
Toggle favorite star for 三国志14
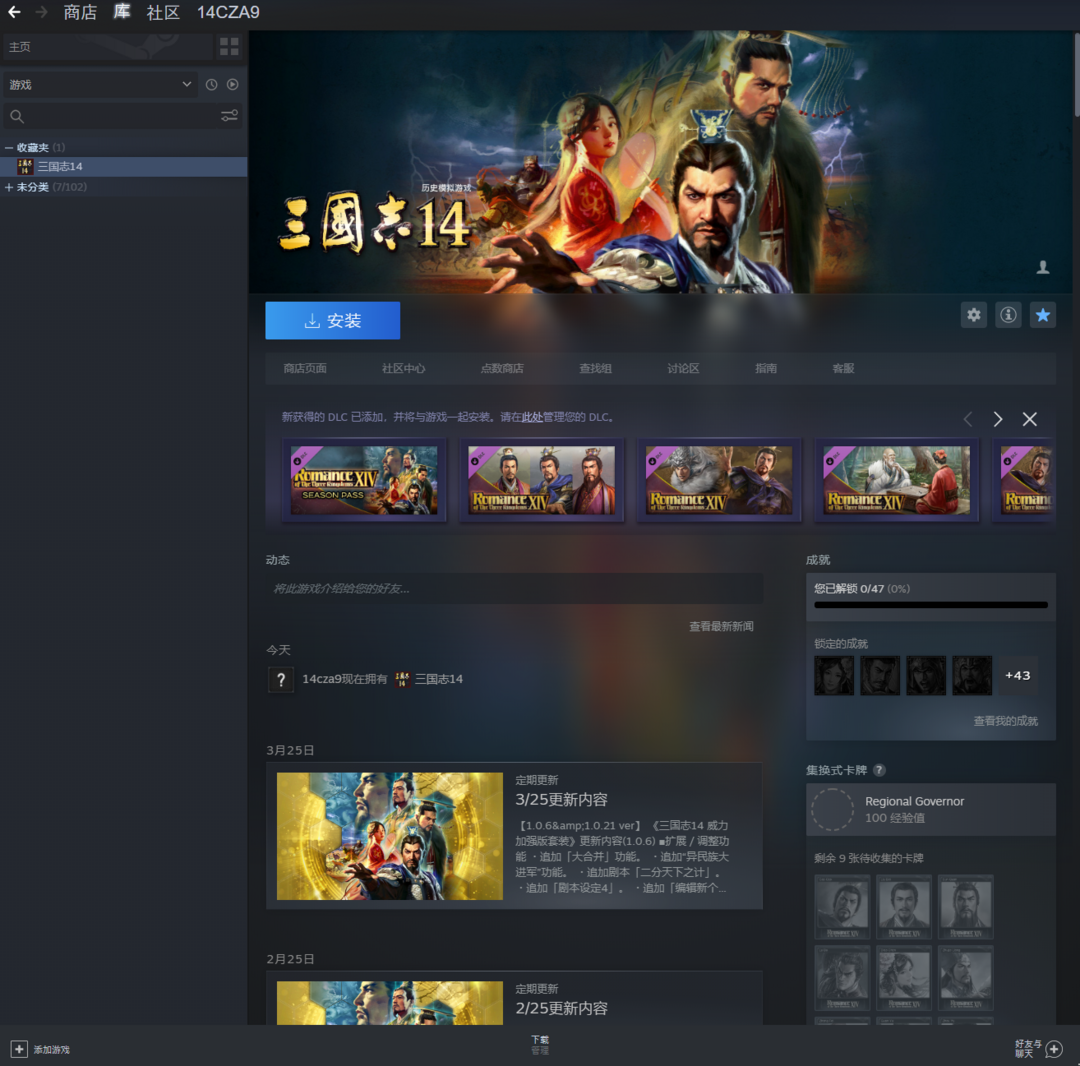tap(1042, 315)
